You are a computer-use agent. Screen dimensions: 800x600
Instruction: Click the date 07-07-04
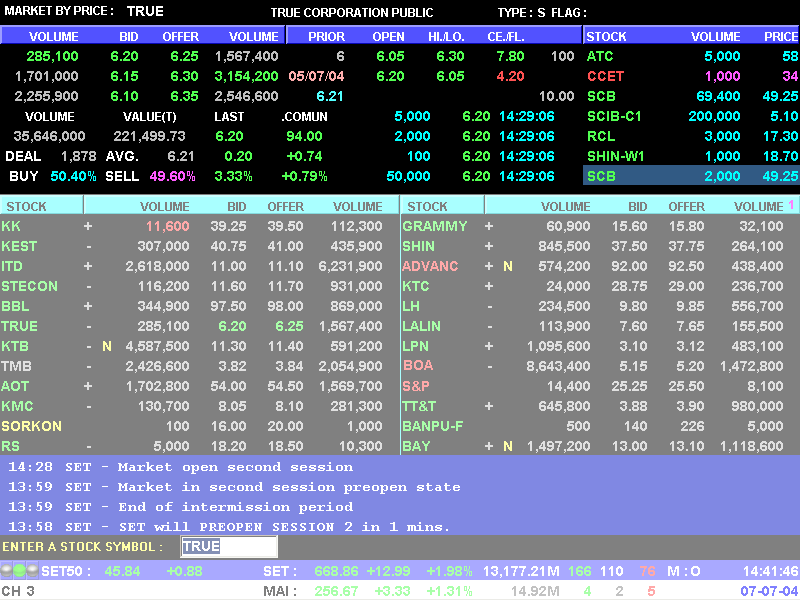pos(769,591)
